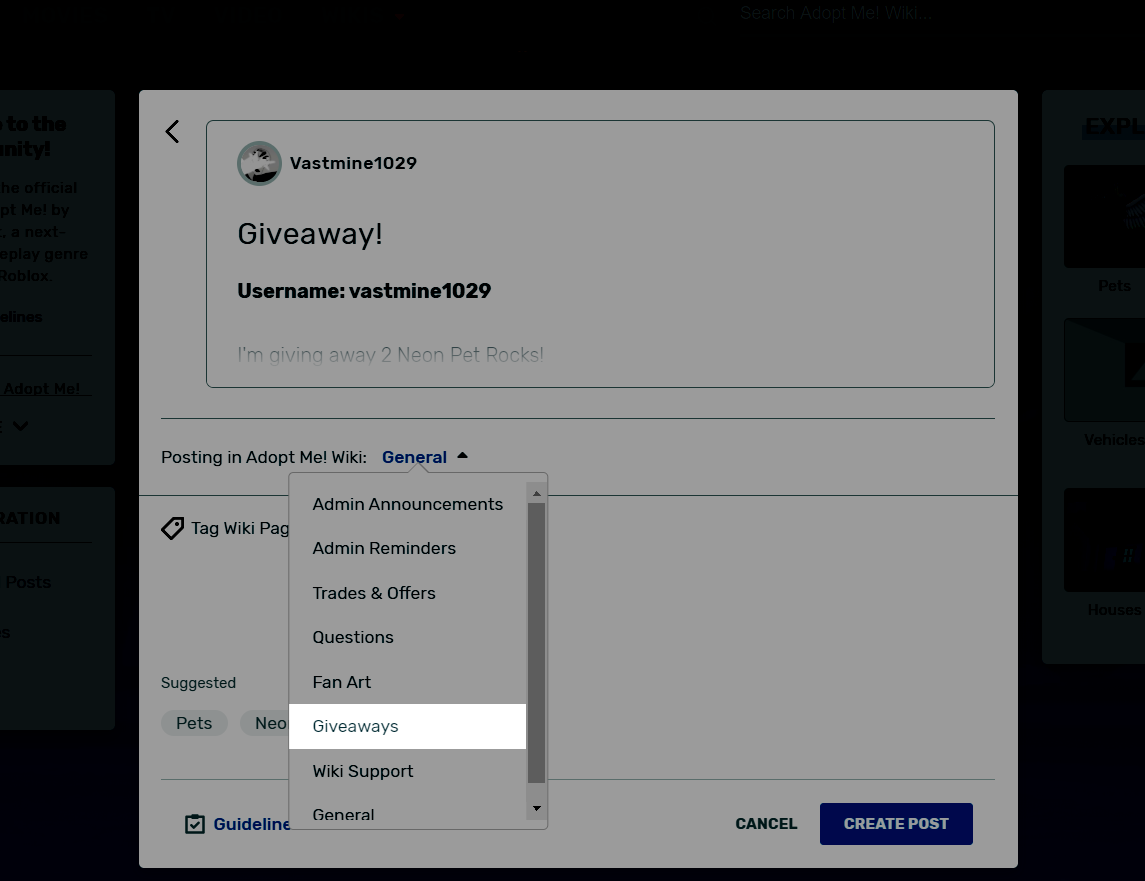The width and height of the screenshot is (1145, 881).
Task: Click the Guidelines clipboard checkmark icon
Action: coord(195,824)
